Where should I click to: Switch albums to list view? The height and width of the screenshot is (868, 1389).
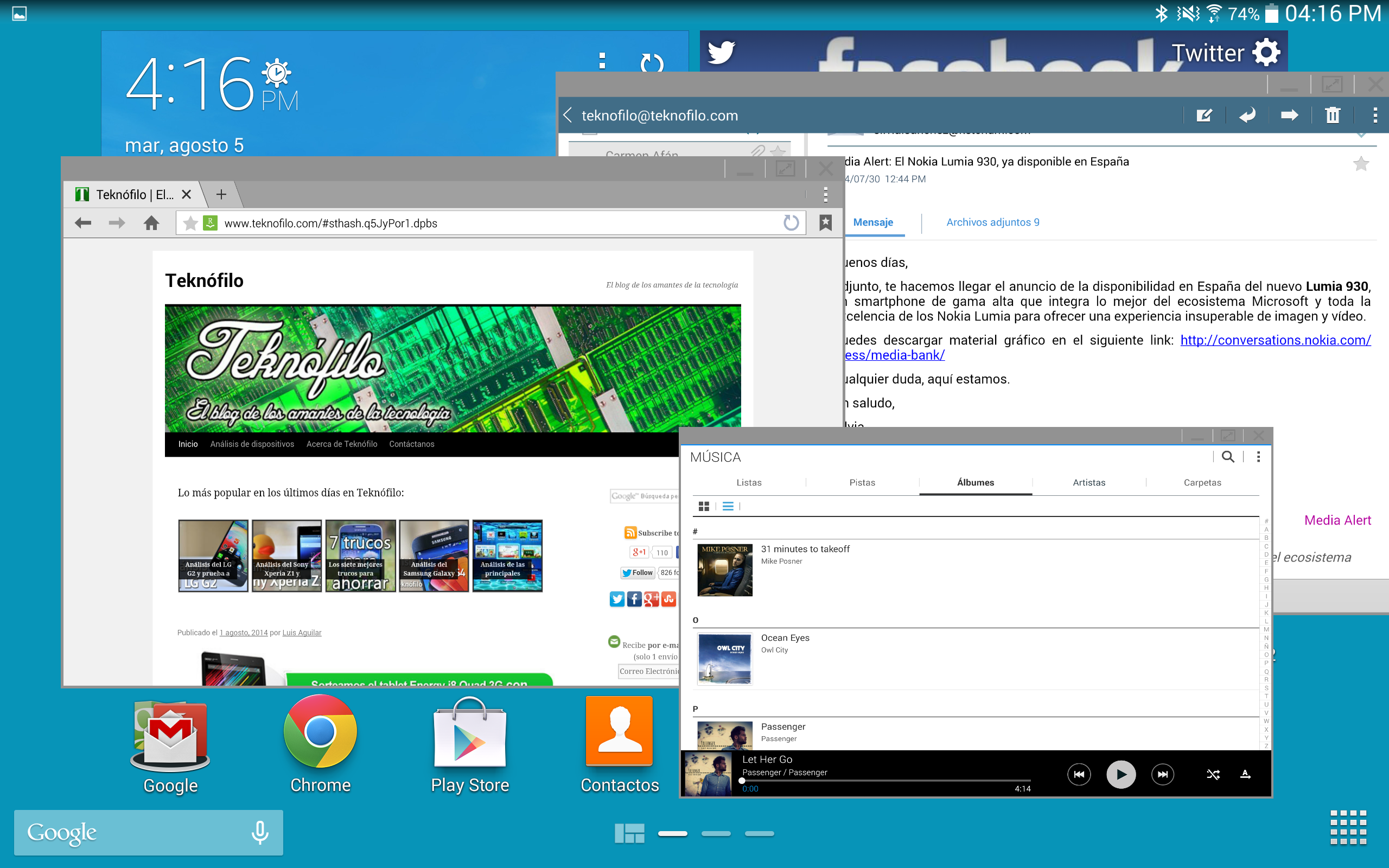[x=728, y=506]
